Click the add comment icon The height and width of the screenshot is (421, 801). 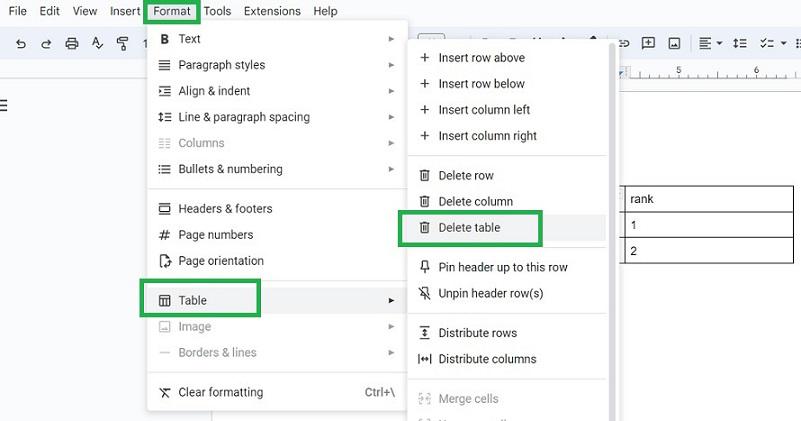click(x=648, y=43)
